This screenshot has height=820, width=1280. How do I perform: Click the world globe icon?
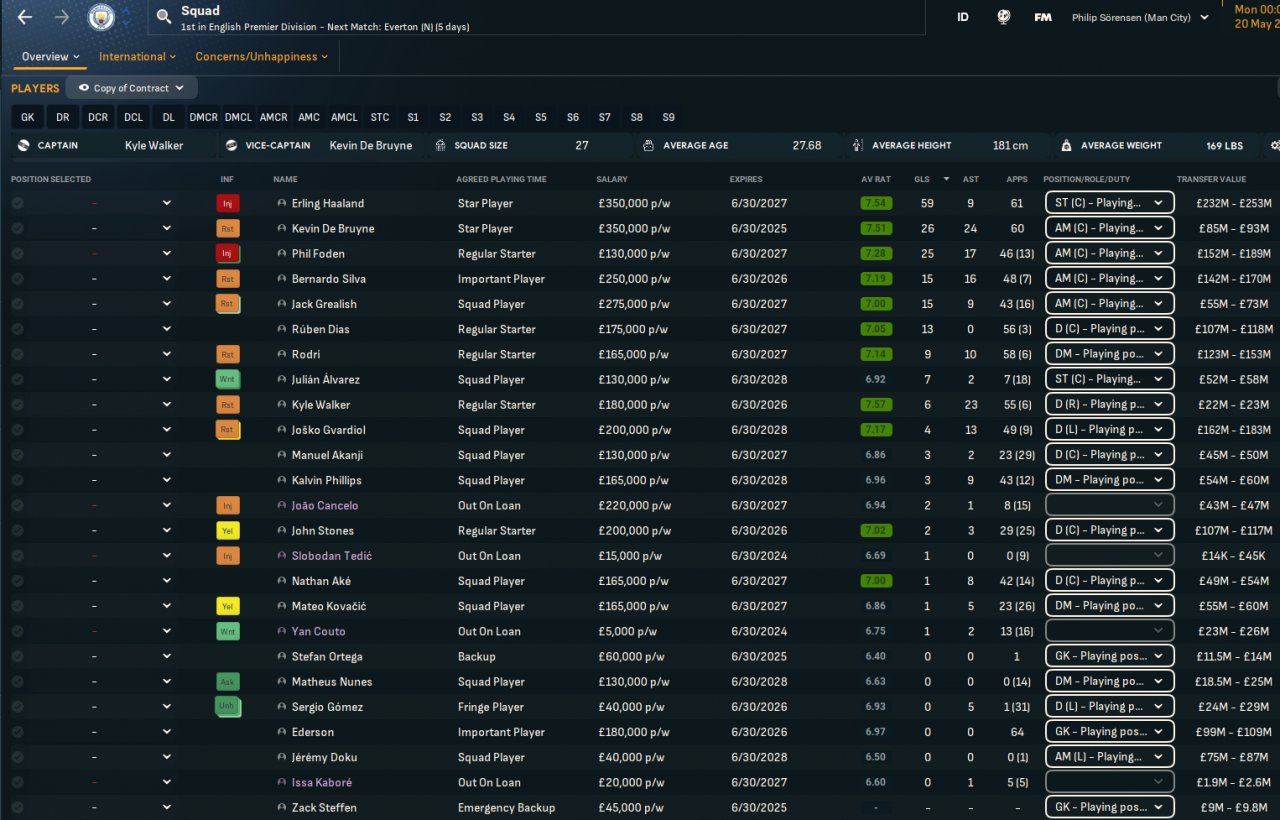1003,17
